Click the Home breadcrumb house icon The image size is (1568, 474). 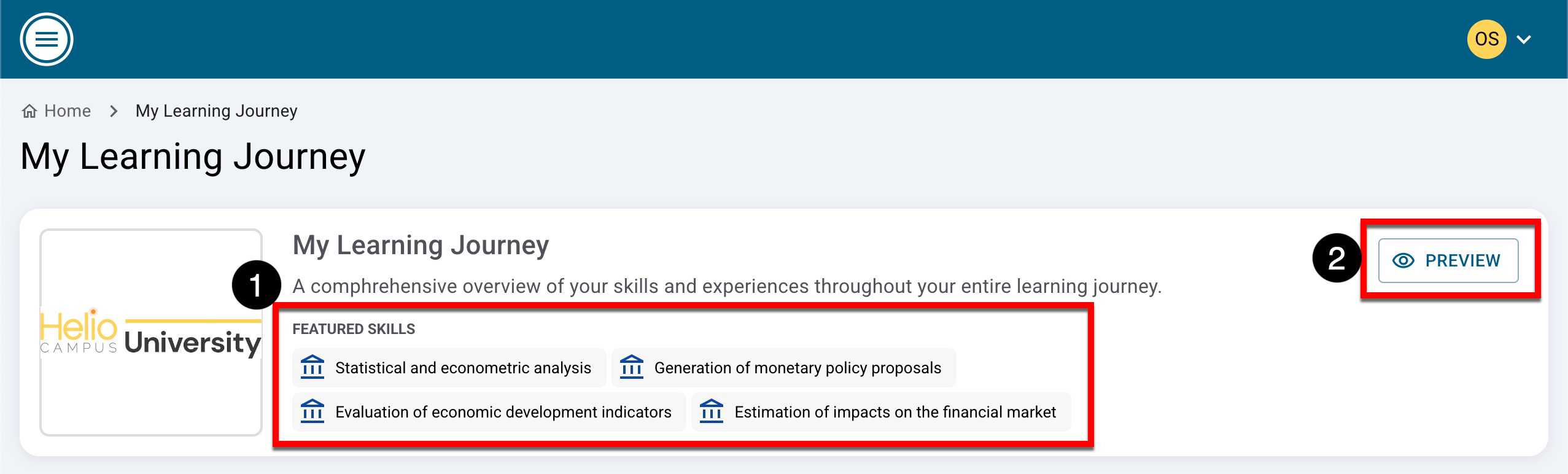point(29,111)
